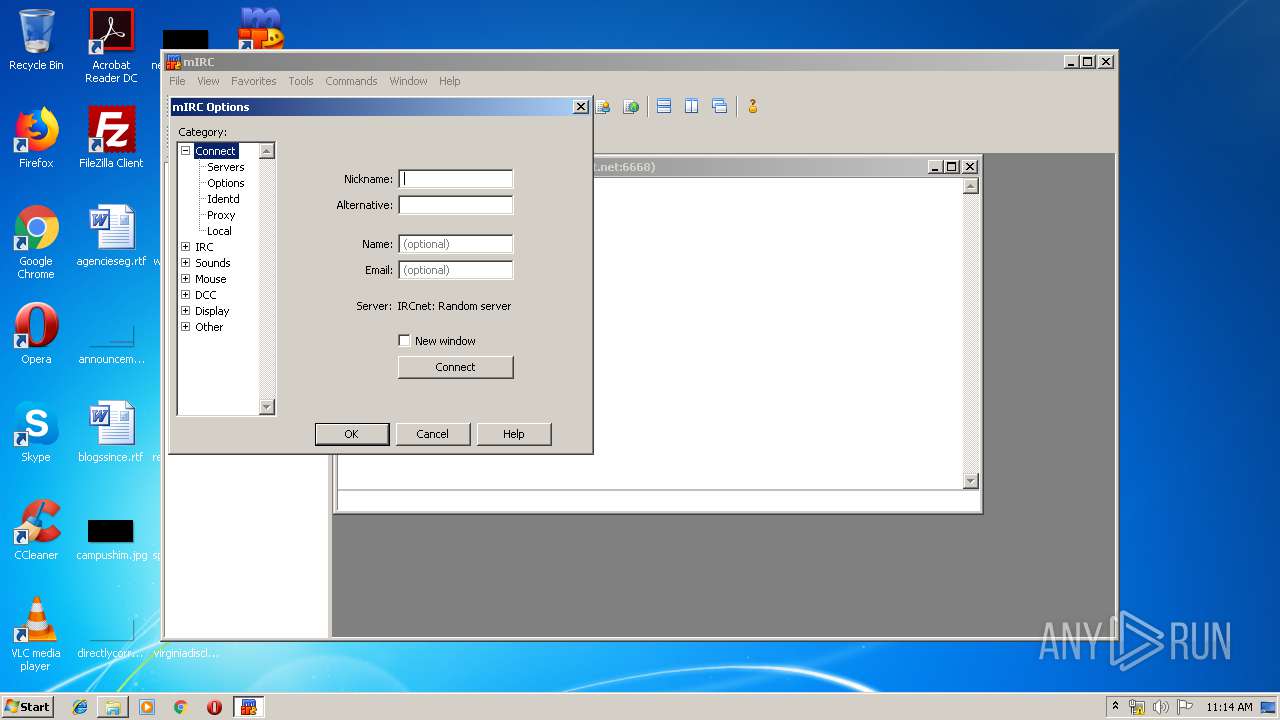
Task: Click the status window text input bar
Action: 657,501
